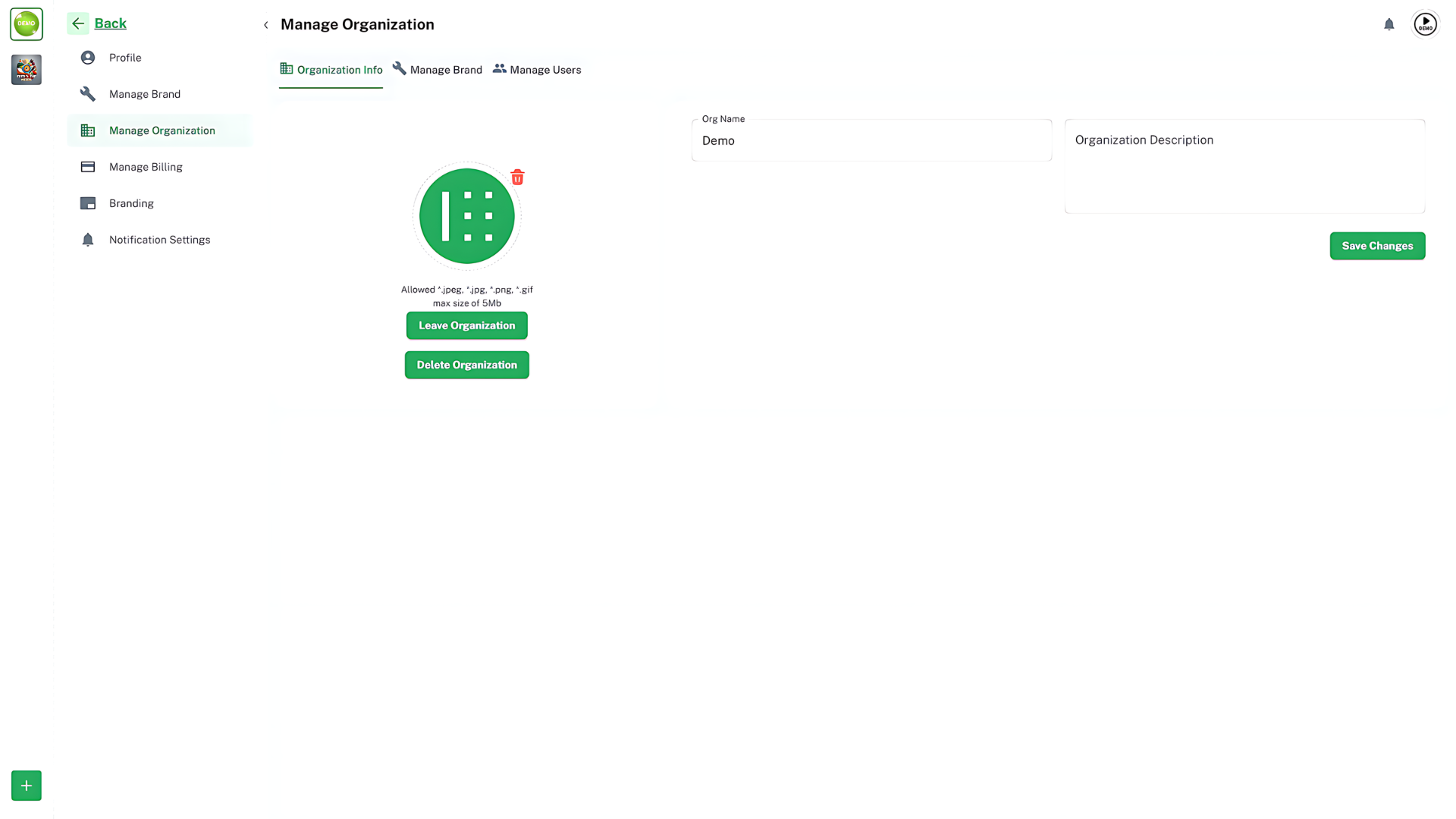The height and width of the screenshot is (819, 1456).
Task: Select the Organization Info tab
Action: 331,70
